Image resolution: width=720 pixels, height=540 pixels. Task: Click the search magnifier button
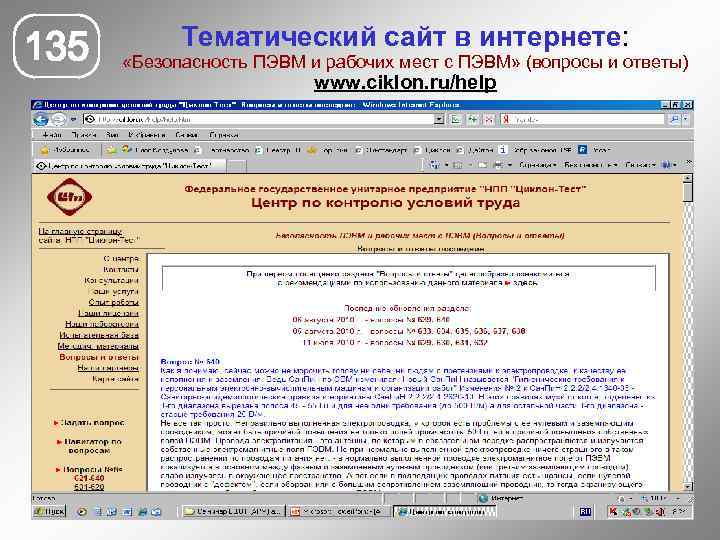(x=674, y=119)
